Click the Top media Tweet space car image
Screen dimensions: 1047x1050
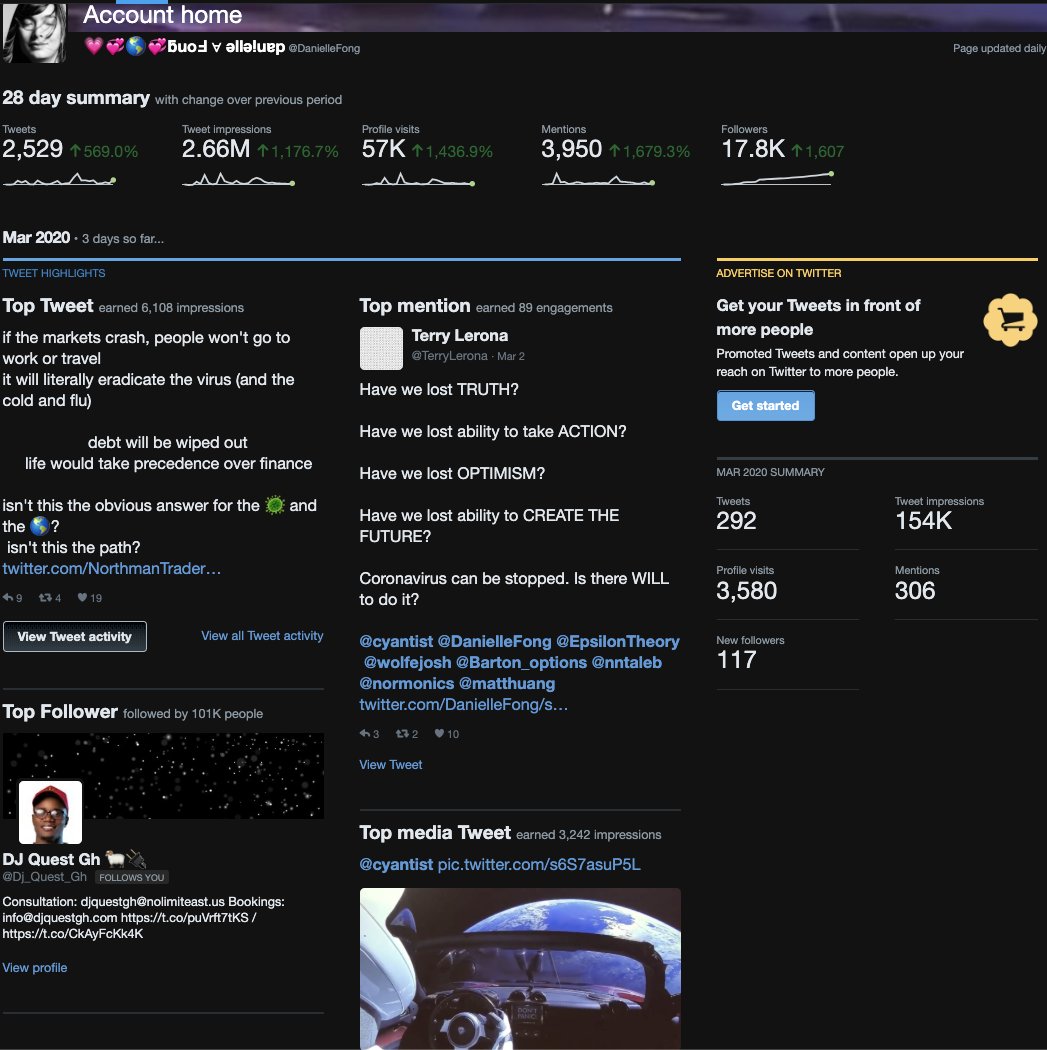[520, 968]
